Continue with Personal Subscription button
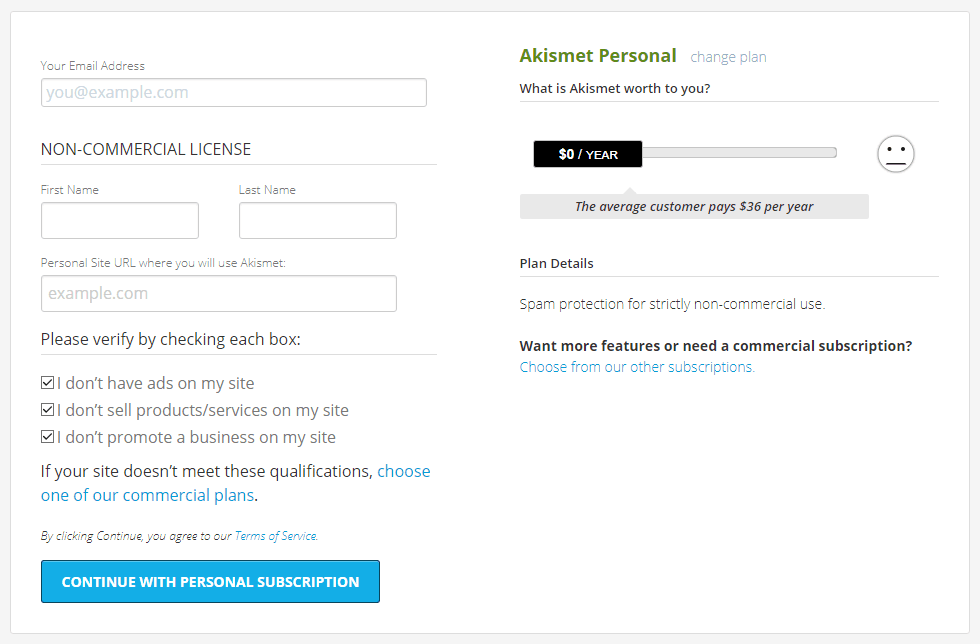Viewport: 980px width, 644px height. (211, 581)
